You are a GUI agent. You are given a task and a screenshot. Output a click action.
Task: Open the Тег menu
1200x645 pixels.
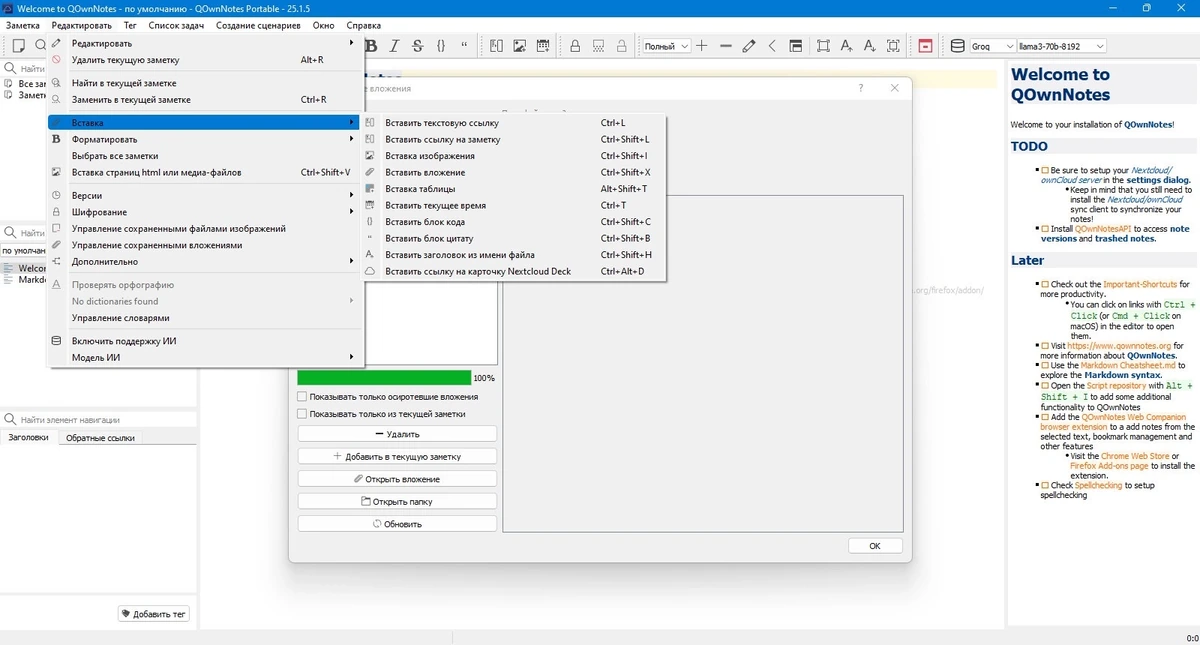point(130,25)
